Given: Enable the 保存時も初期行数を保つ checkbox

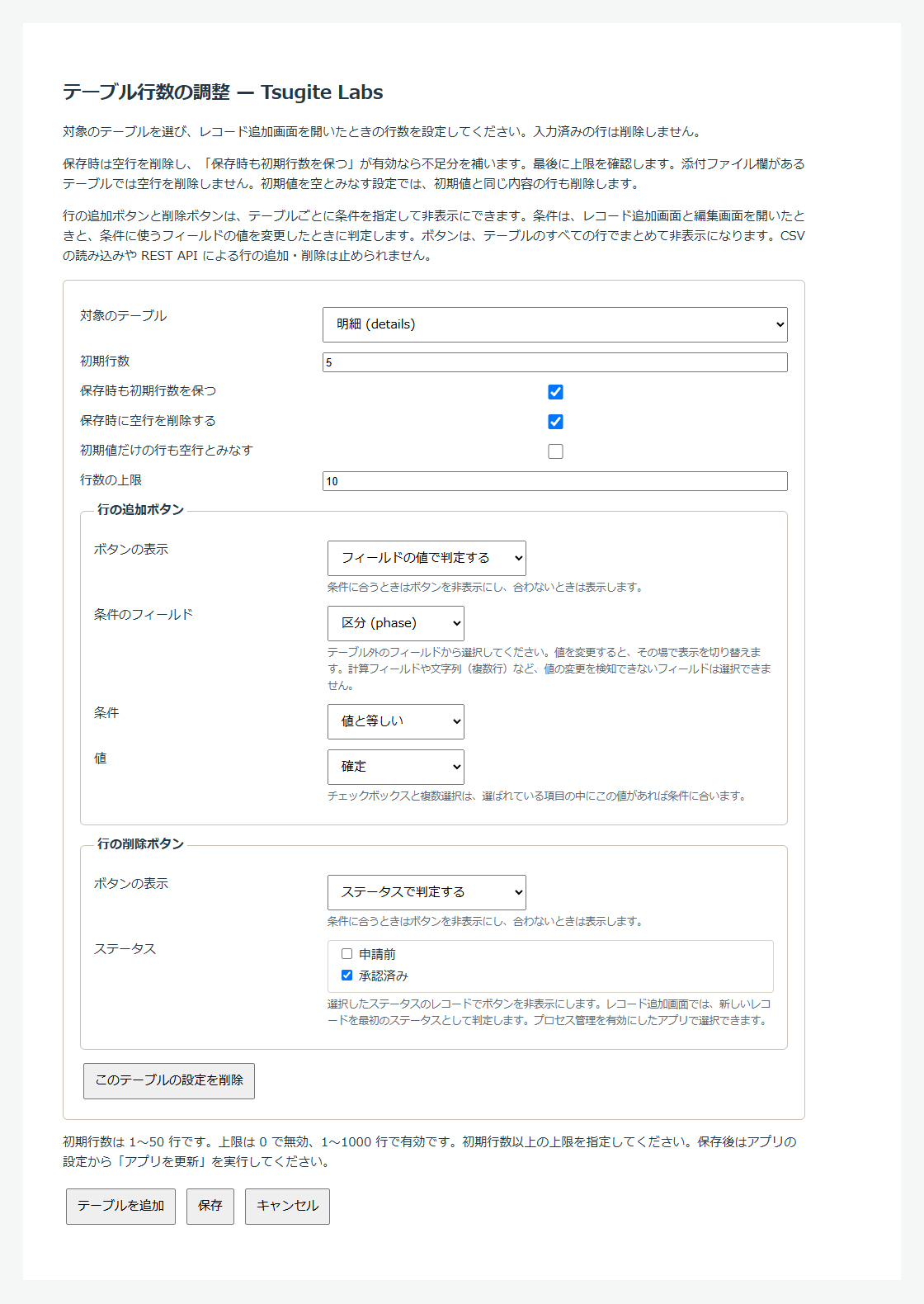Looking at the screenshot, I should 555,392.
